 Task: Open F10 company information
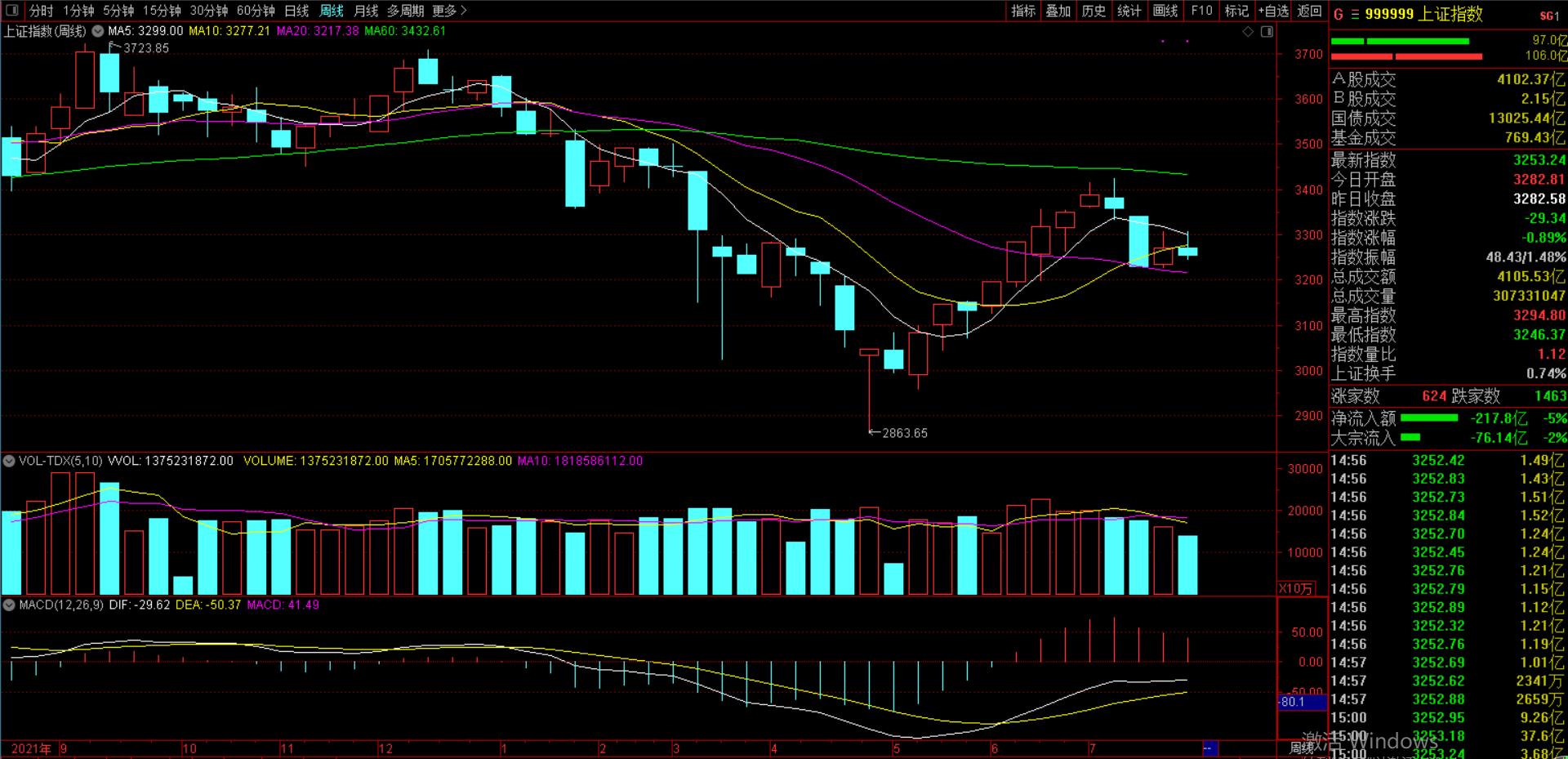pos(1201,11)
